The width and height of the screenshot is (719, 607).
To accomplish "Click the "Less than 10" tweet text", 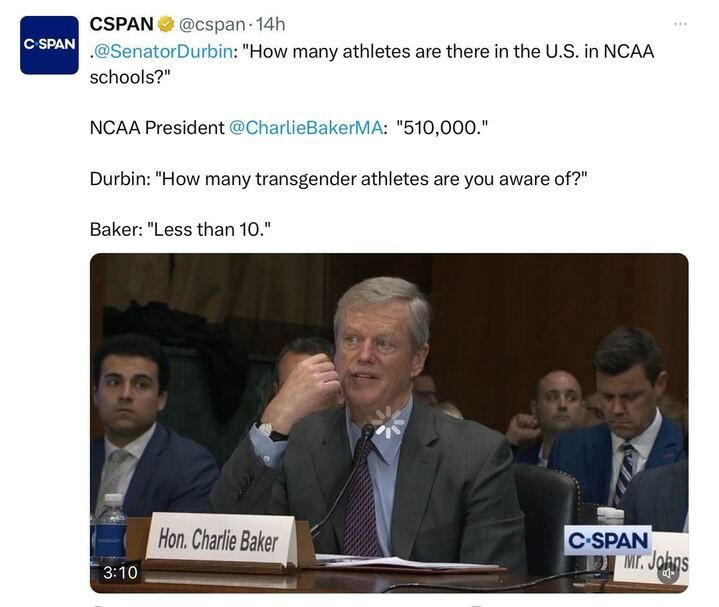I will 180,229.
